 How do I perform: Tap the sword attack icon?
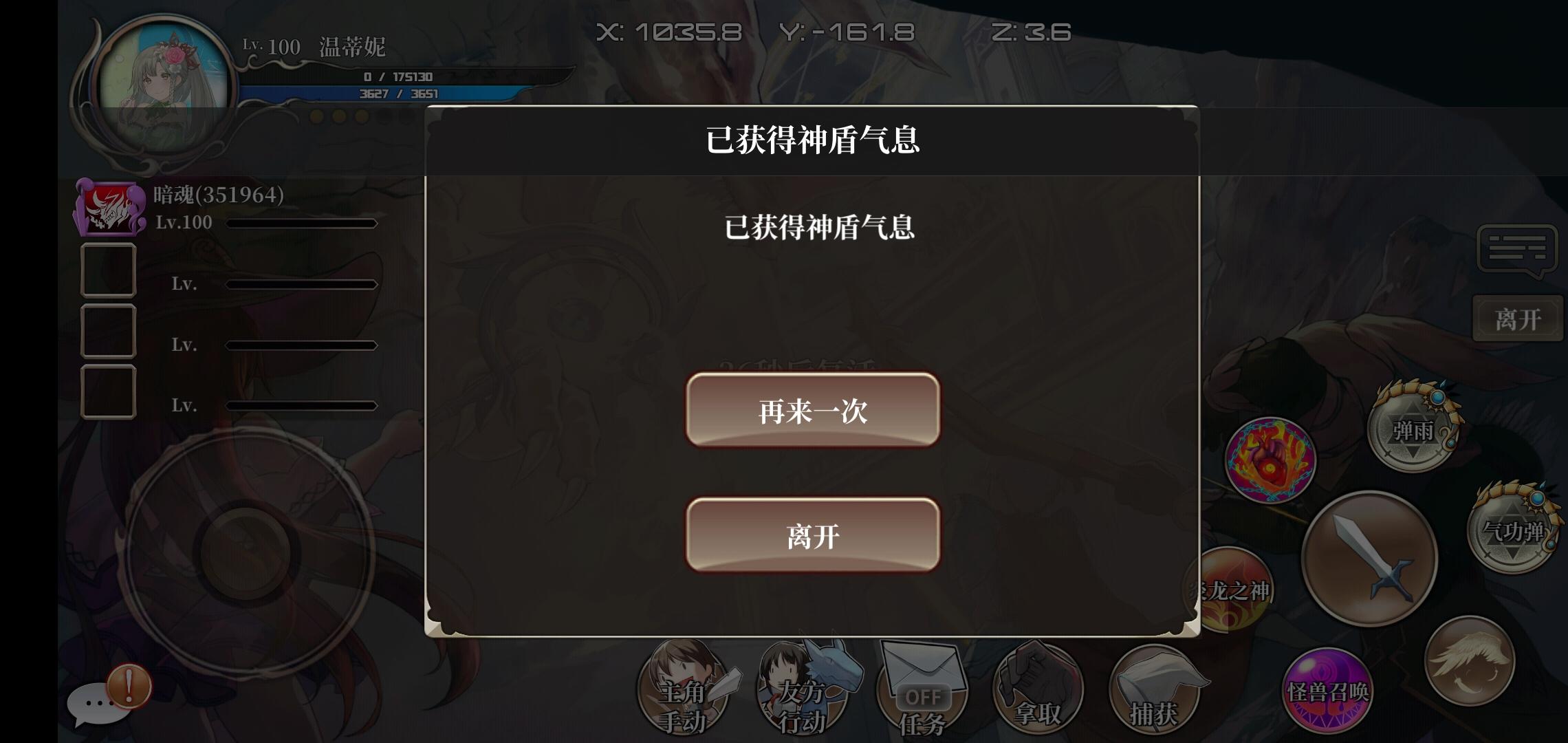pos(1369,558)
